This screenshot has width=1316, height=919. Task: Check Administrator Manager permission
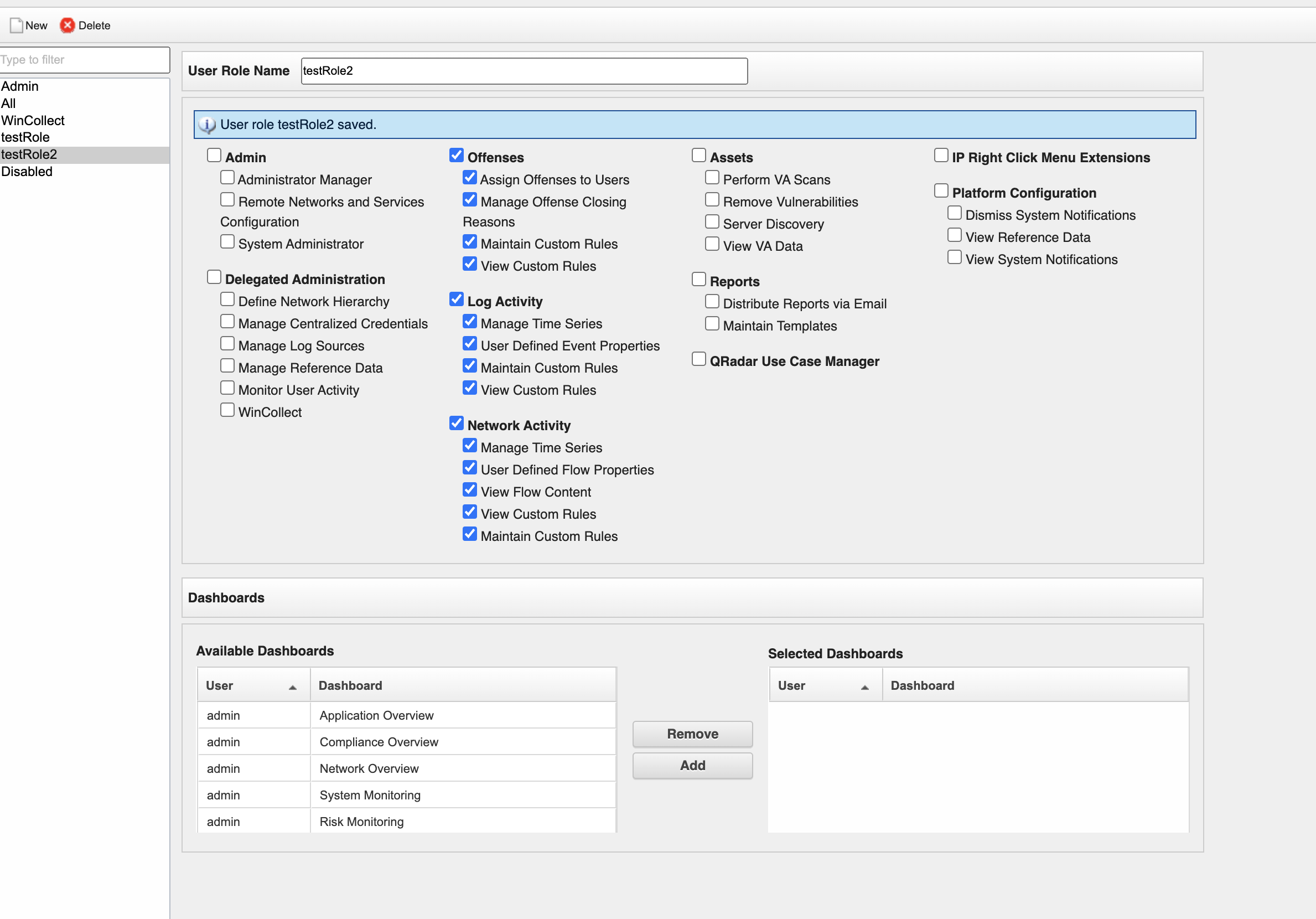coord(227,178)
